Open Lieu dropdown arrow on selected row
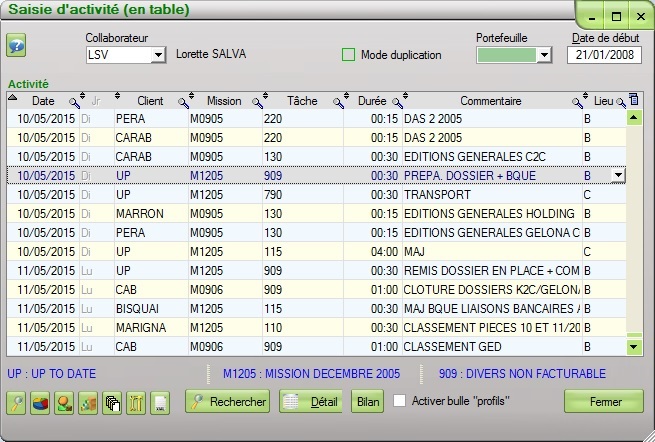 coord(618,175)
